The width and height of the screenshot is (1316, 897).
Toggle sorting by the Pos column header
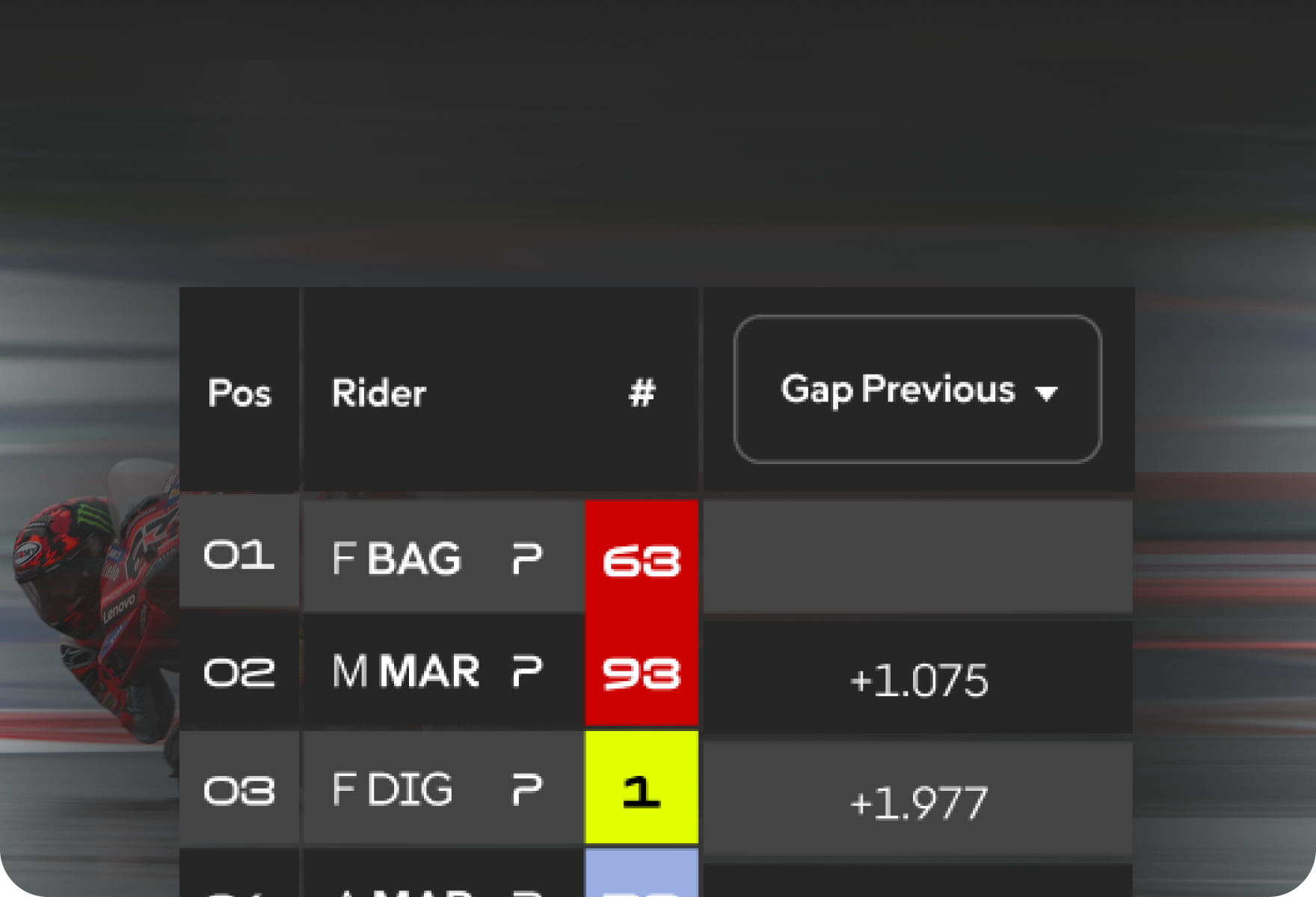point(239,394)
